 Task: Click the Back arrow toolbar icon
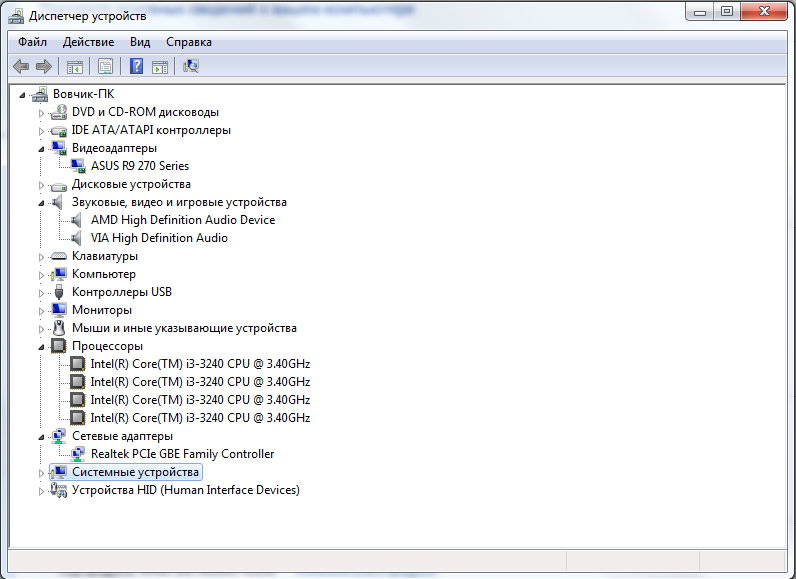point(21,66)
